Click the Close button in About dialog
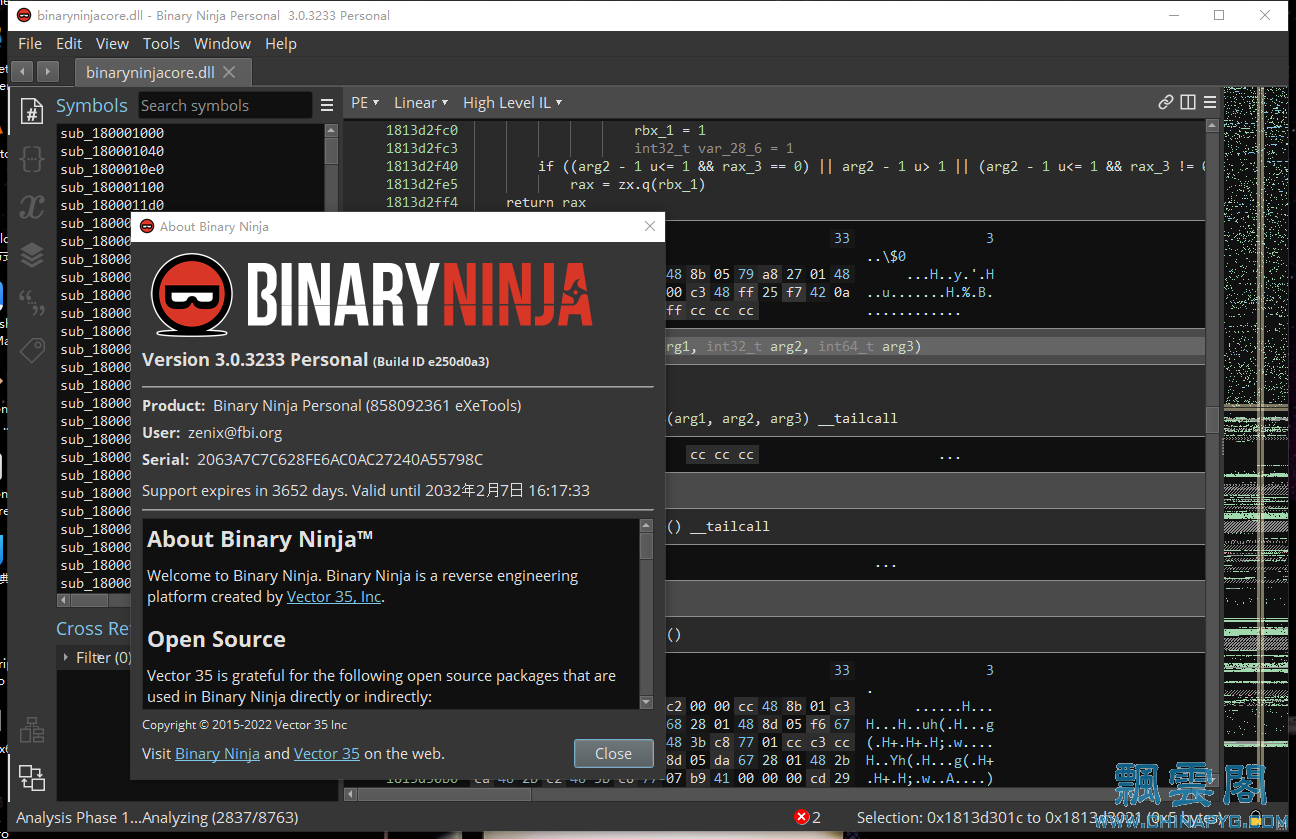1296x839 pixels. point(613,754)
